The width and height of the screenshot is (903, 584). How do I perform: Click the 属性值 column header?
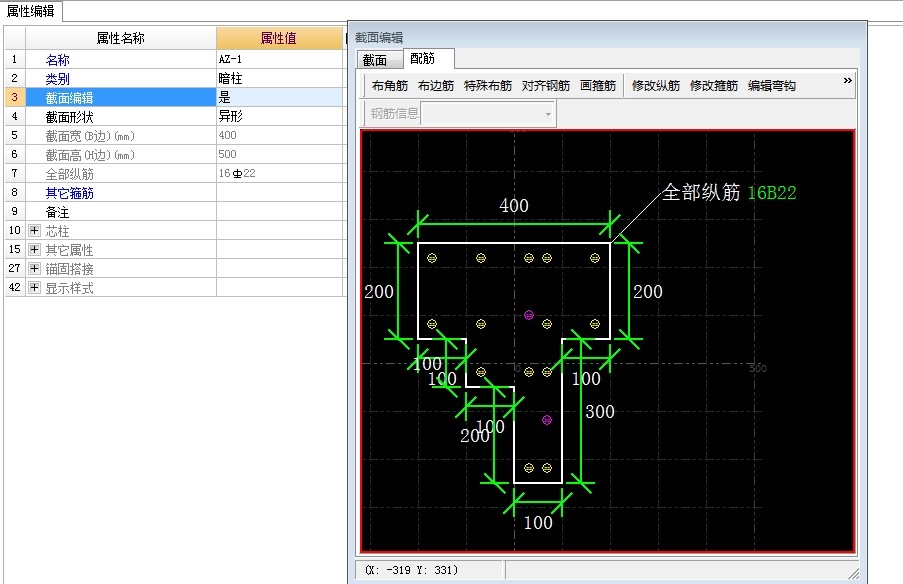[x=279, y=38]
